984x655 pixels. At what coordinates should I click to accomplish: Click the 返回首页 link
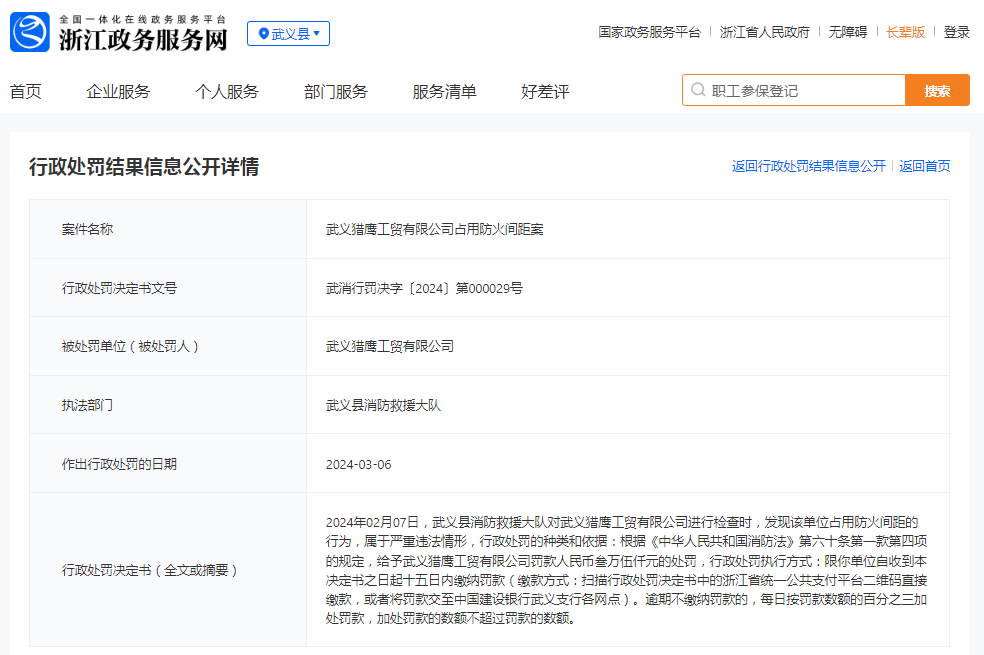924,166
